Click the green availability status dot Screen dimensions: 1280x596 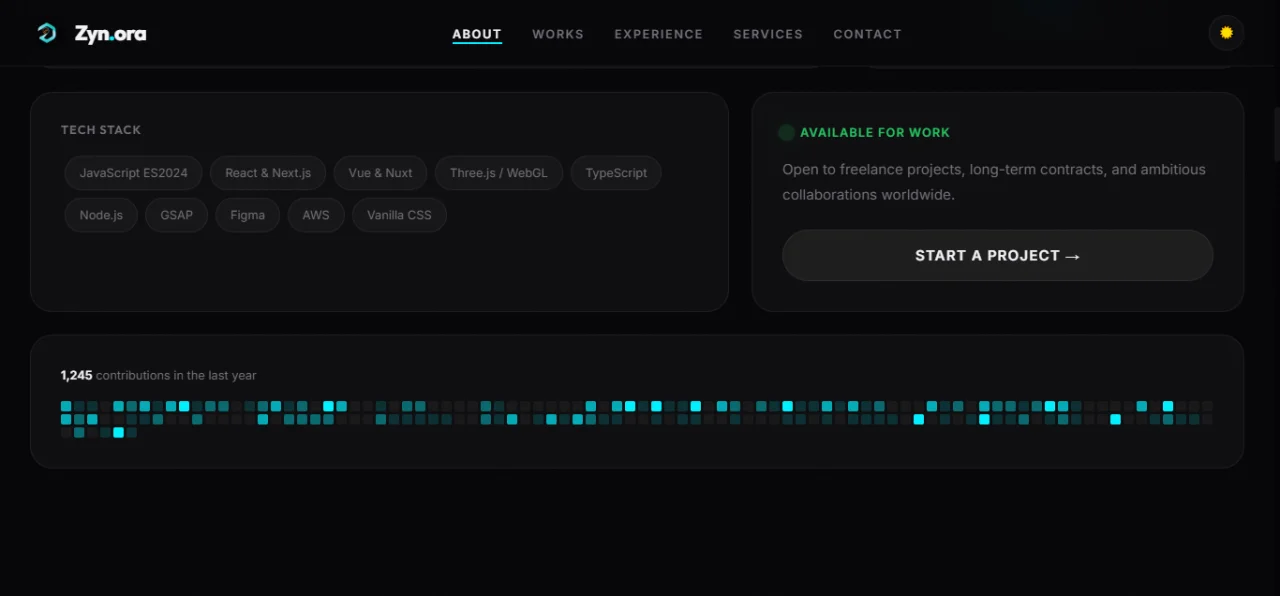coord(787,132)
